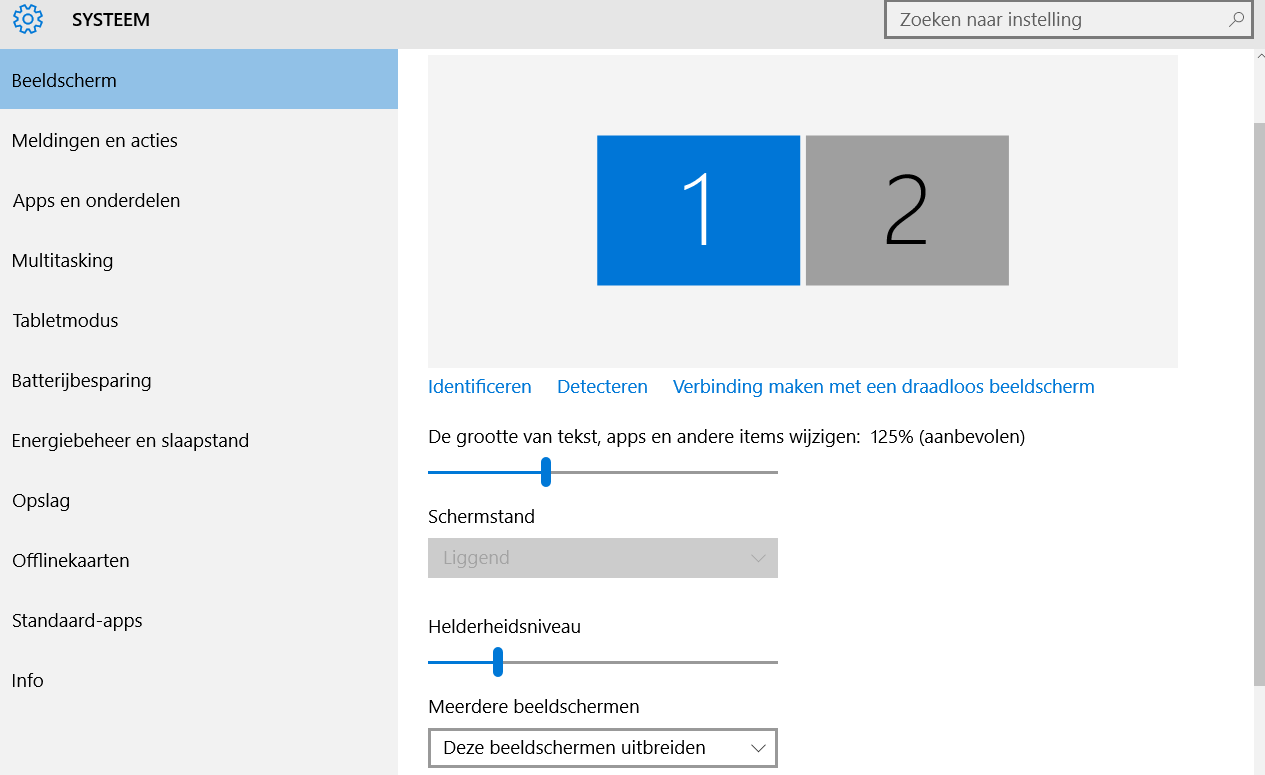Click the 'Schermstand' label

click(x=481, y=516)
